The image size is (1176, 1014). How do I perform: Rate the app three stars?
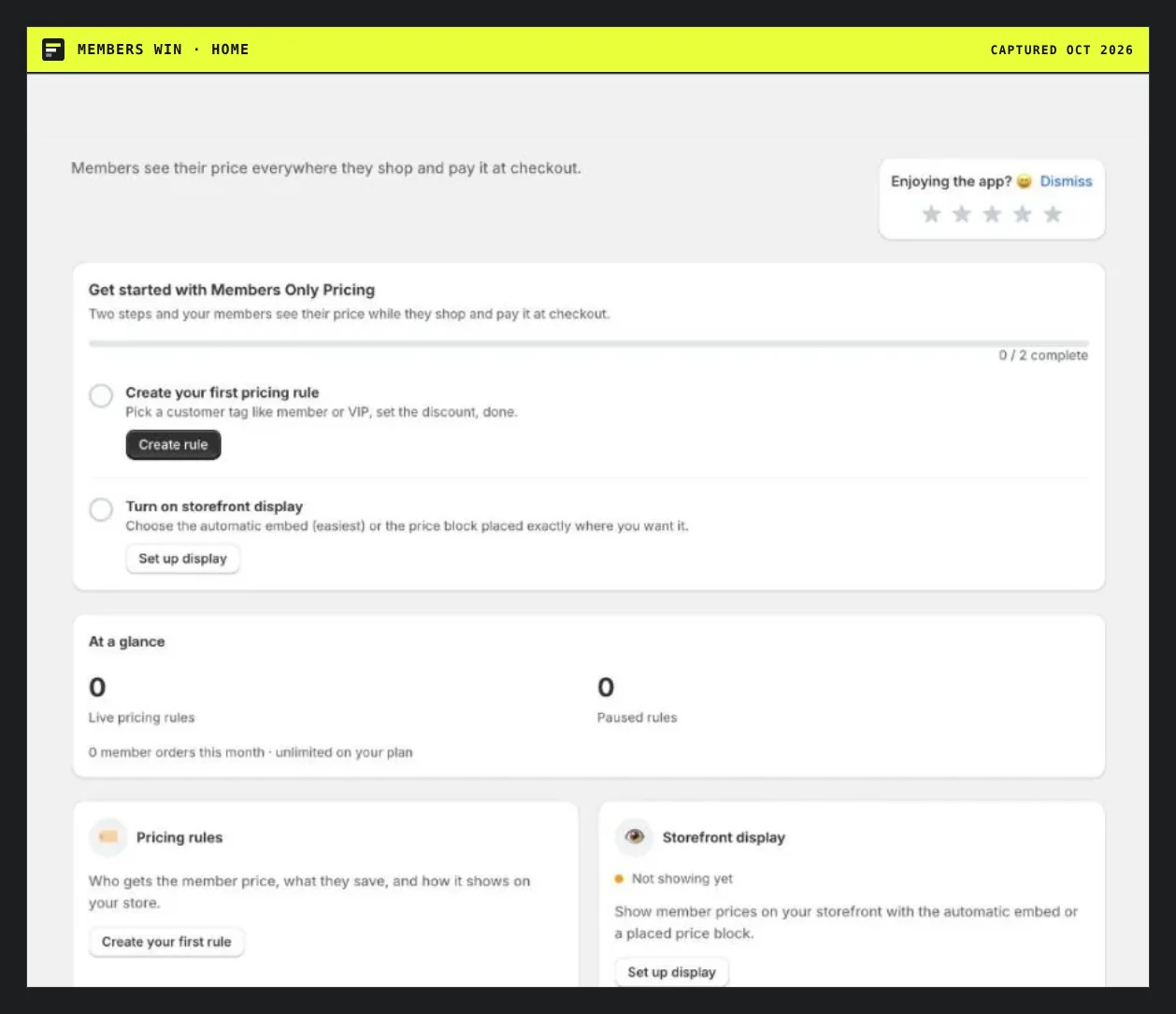992,214
